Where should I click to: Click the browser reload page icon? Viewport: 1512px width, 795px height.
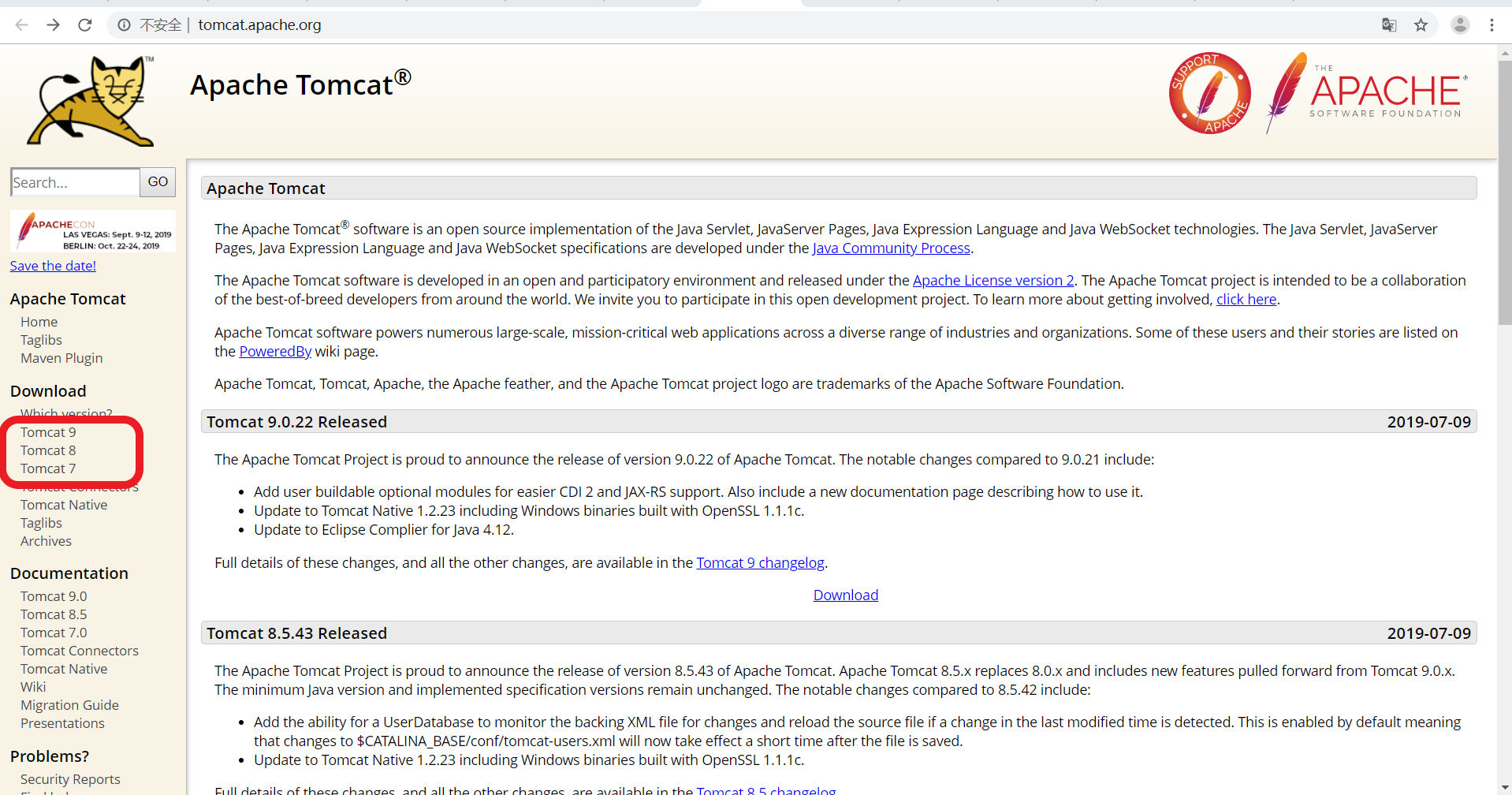pos(85,25)
